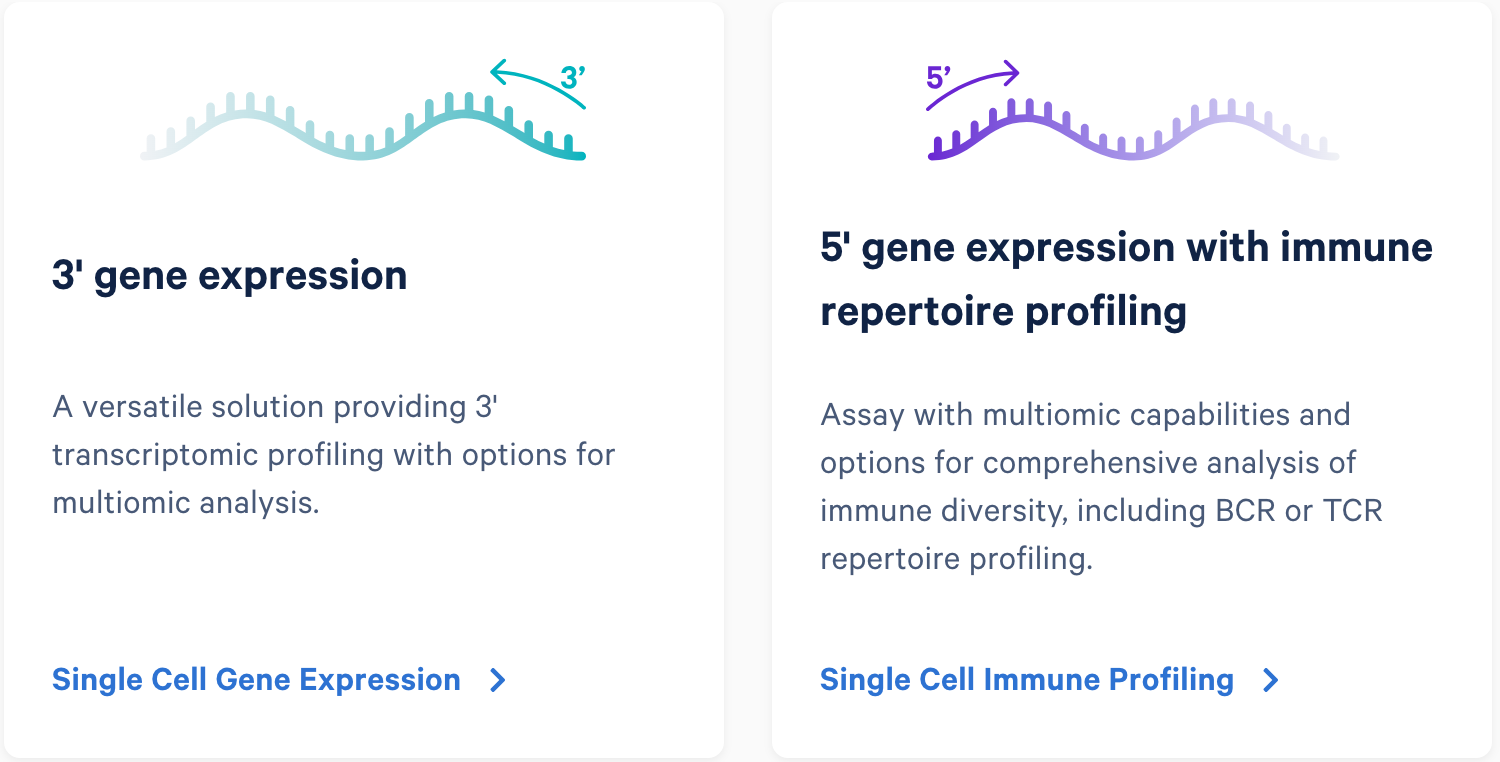Click the 3' transcriptomic profiling description text
This screenshot has height=762, width=1500.
332,454
